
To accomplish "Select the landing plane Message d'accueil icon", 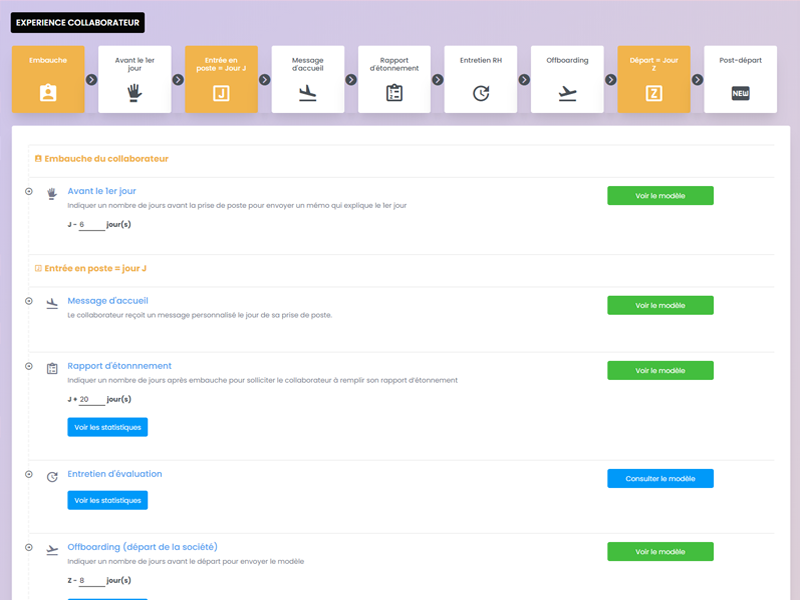I will 308,95.
